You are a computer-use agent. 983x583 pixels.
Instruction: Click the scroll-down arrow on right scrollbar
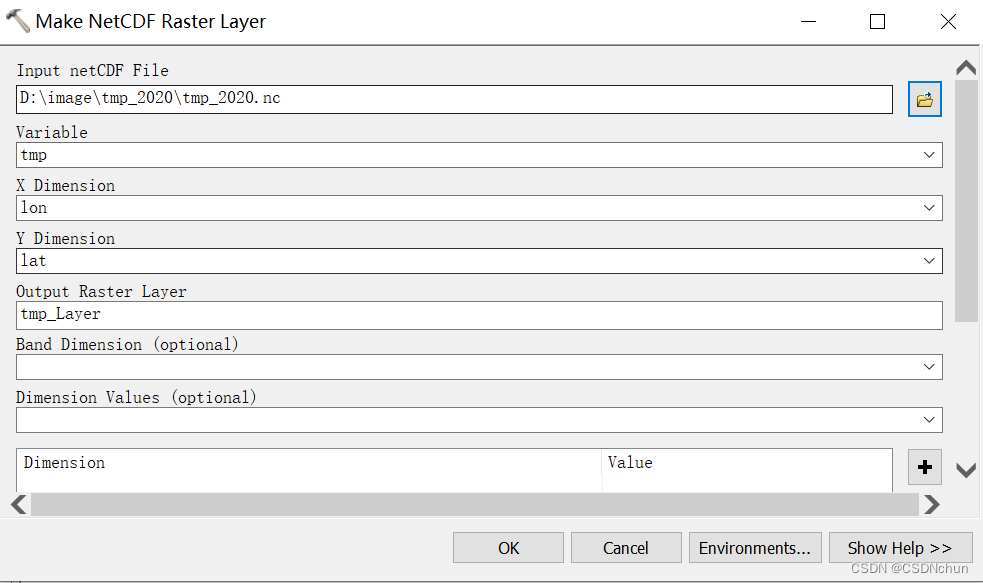pos(964,468)
